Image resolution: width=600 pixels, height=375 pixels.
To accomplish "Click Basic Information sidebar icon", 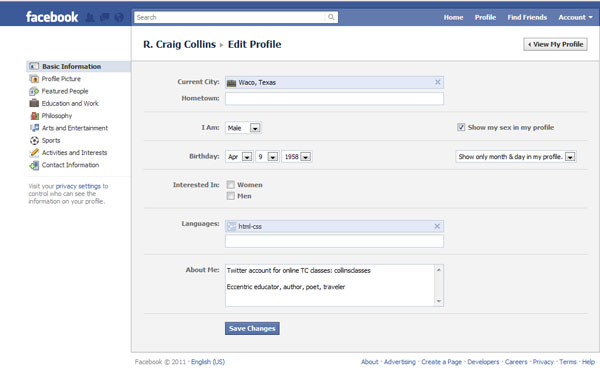I will (34, 66).
